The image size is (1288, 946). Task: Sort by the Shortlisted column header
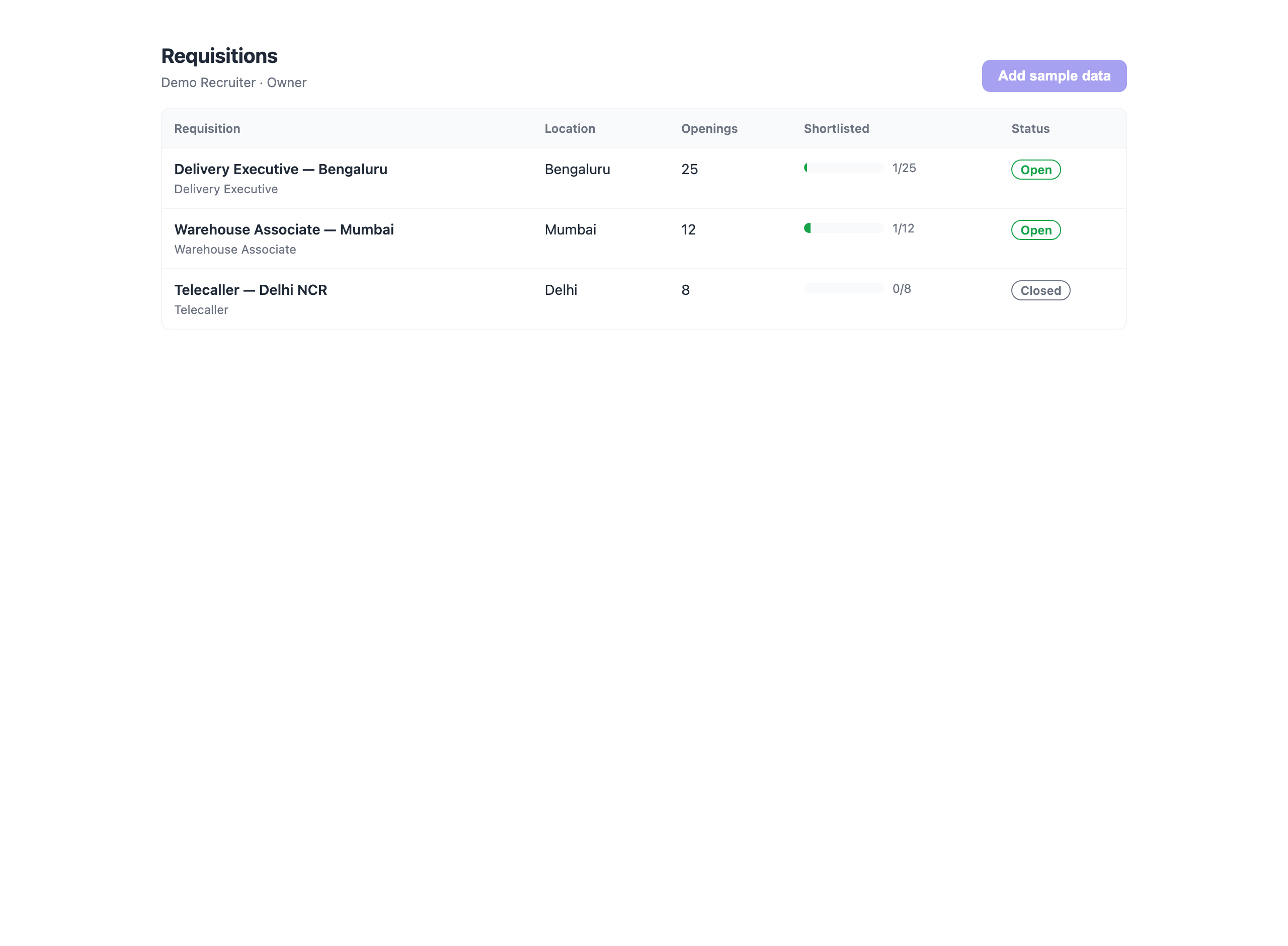point(836,128)
